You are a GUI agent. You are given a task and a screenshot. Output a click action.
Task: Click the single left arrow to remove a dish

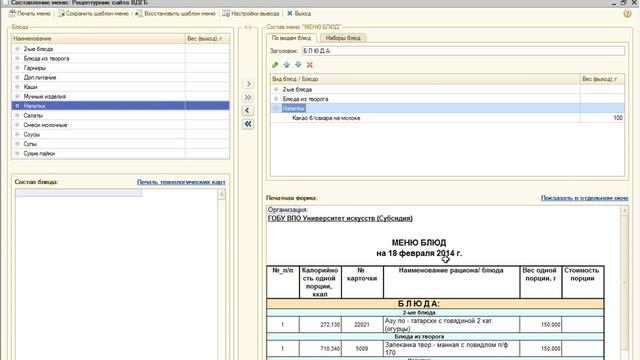pos(248,111)
